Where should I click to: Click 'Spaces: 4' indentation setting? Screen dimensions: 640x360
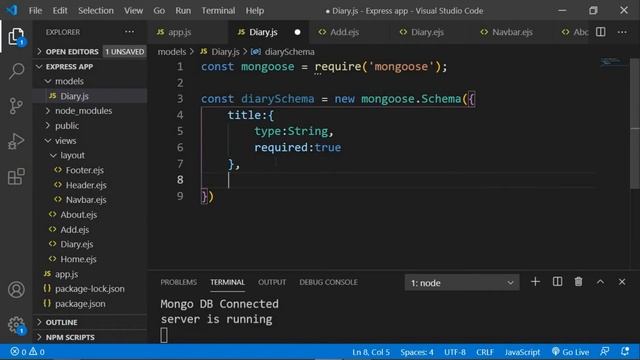tap(417, 352)
